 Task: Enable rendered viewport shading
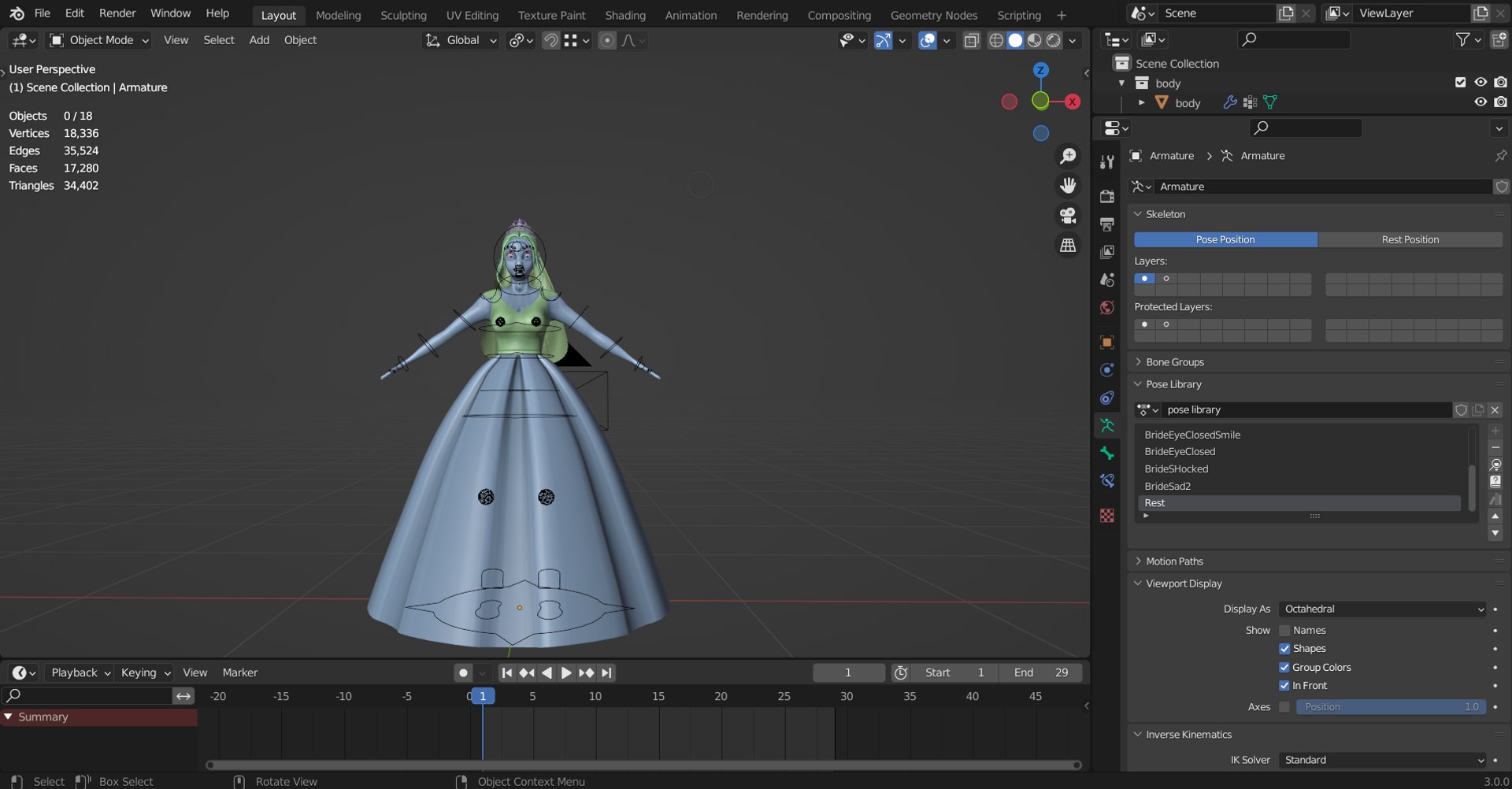pos(1054,40)
